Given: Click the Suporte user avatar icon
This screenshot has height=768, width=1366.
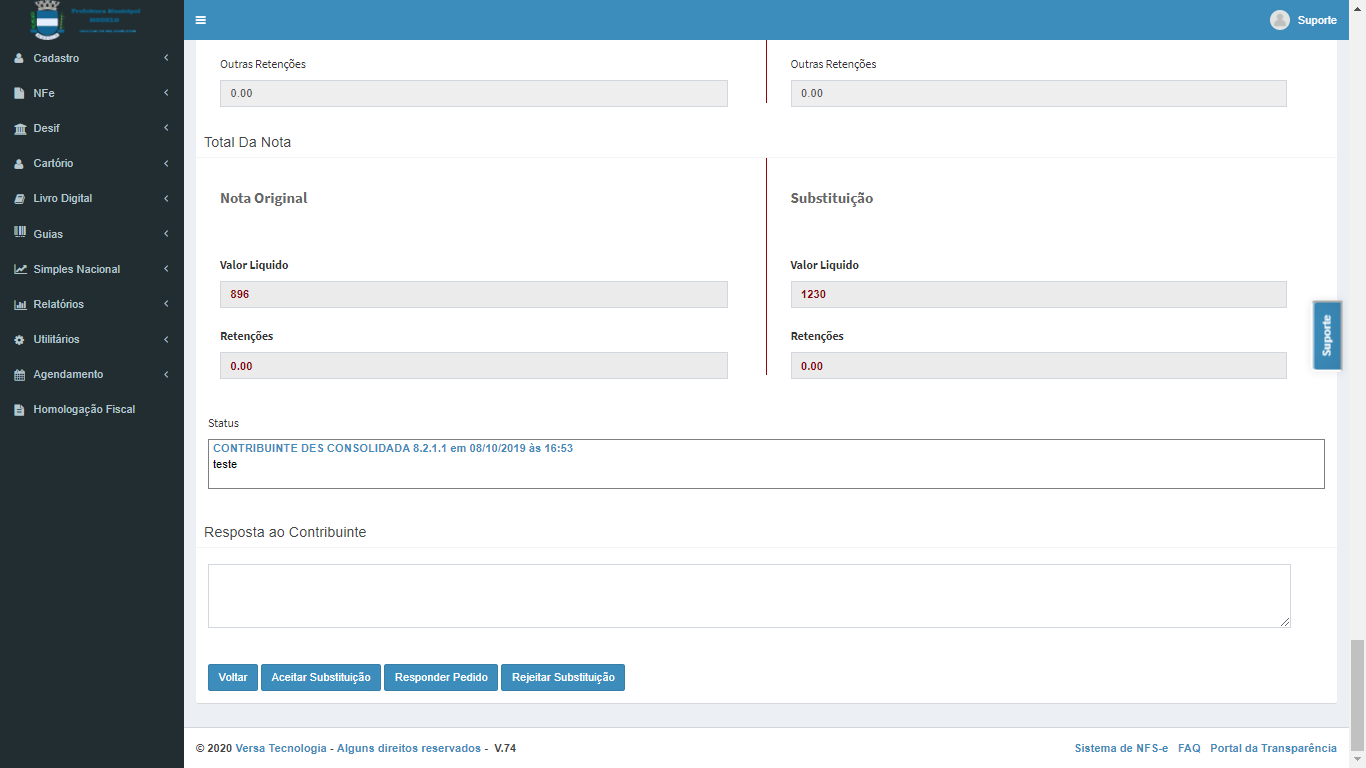Looking at the screenshot, I should 1279,20.
